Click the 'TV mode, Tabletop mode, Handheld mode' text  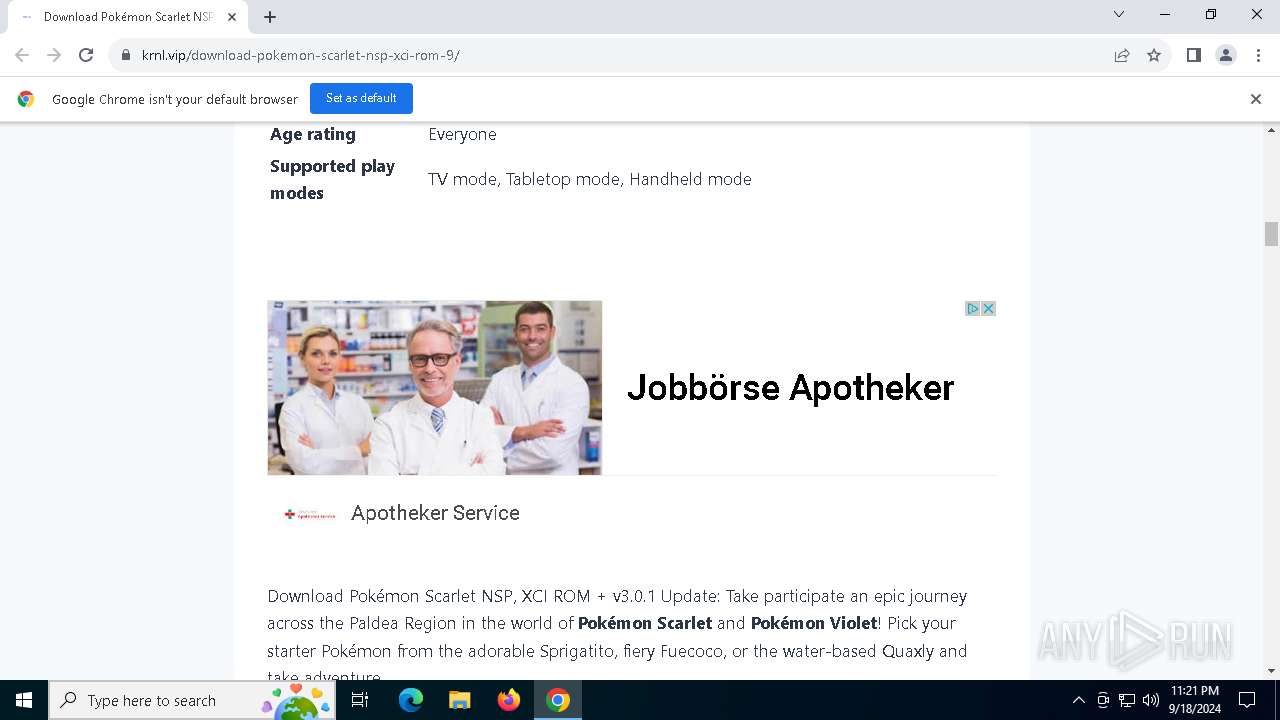[x=590, y=179]
